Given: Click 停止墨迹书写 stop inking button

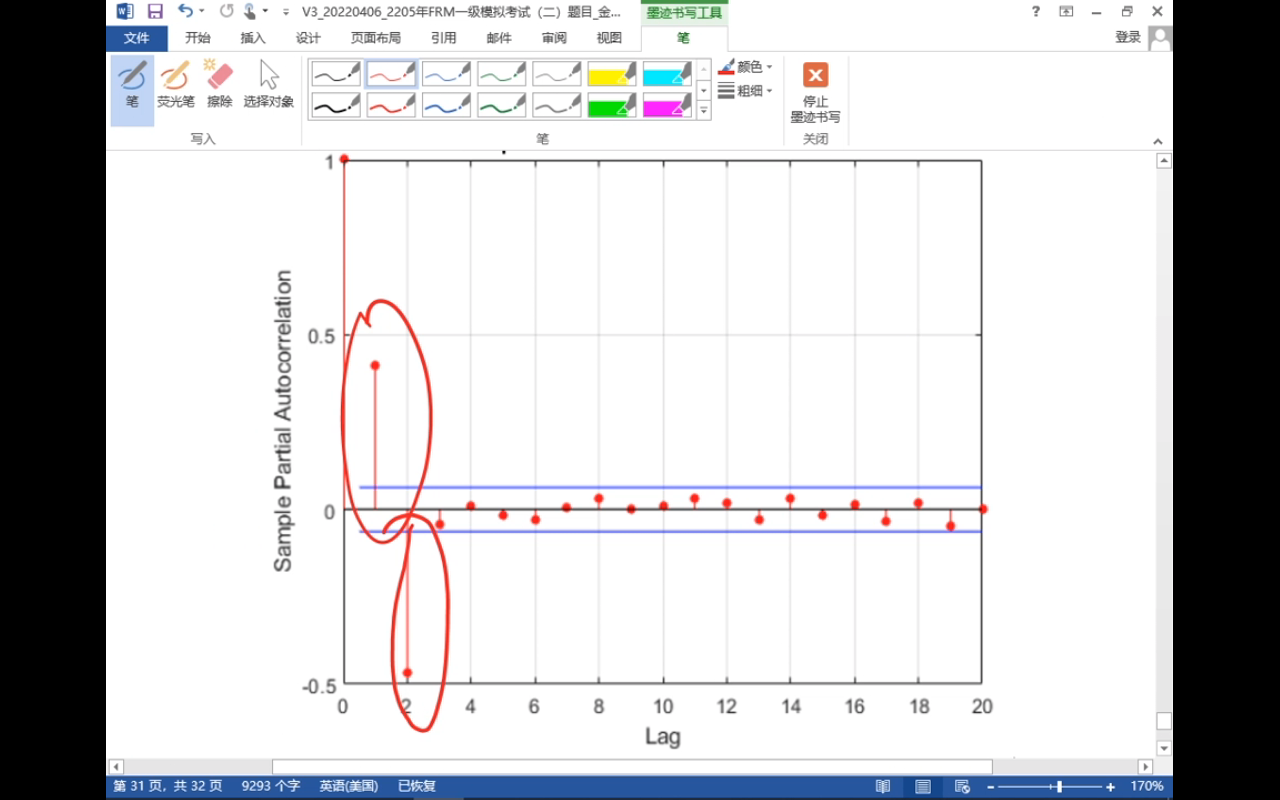Looking at the screenshot, I should coord(815,90).
